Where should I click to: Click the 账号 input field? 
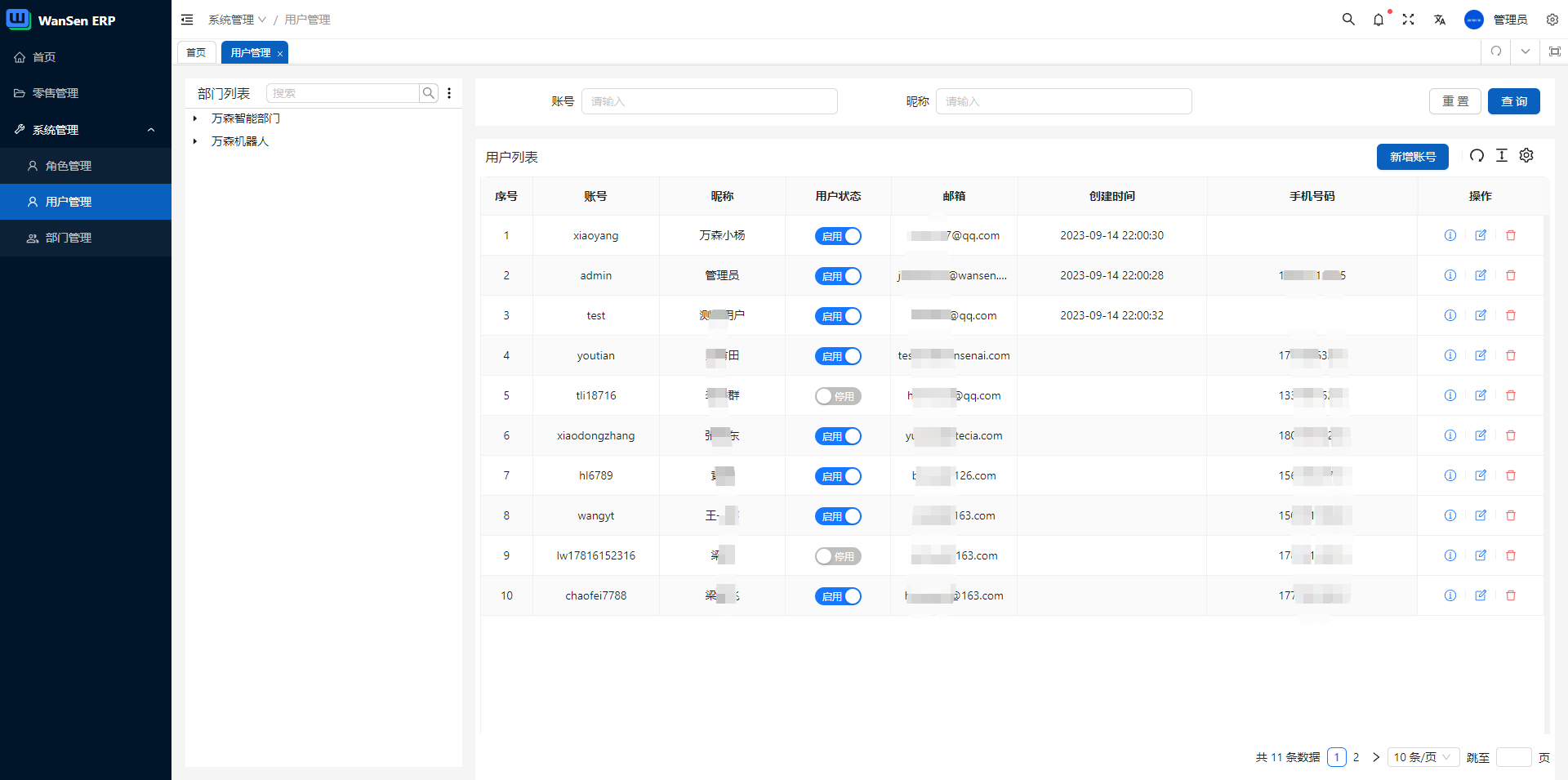[709, 101]
